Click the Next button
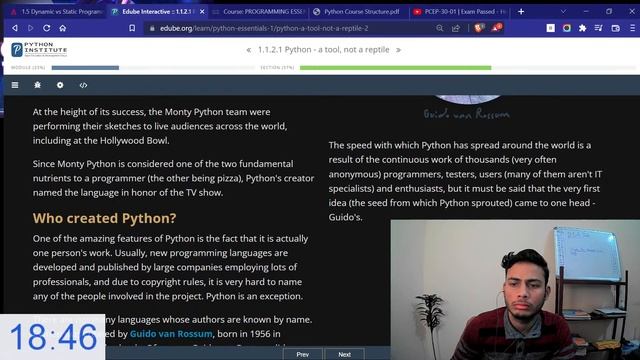The image size is (640, 360). click(344, 354)
